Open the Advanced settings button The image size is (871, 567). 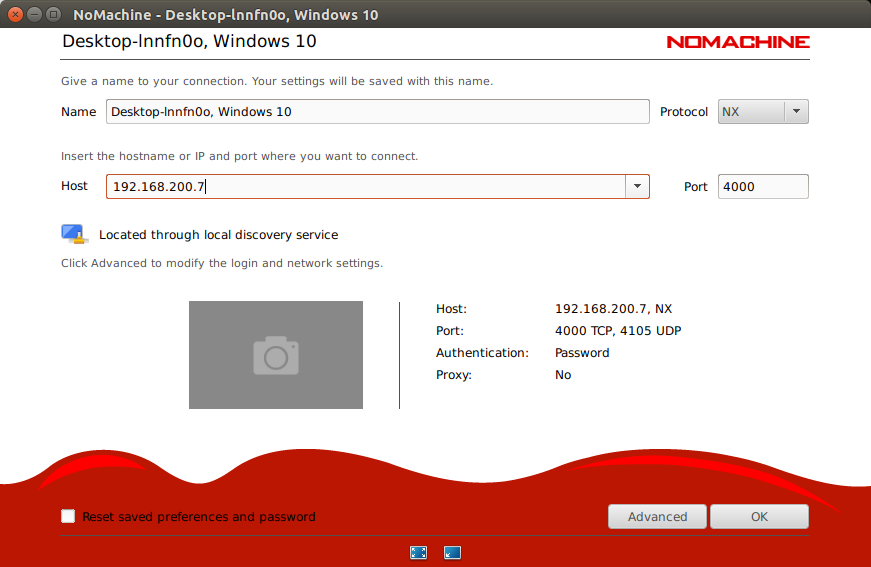[657, 516]
